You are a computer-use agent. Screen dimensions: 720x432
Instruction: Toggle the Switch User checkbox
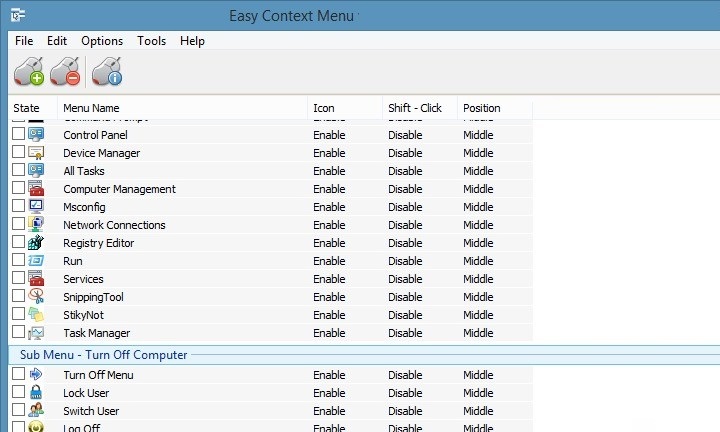(18, 409)
